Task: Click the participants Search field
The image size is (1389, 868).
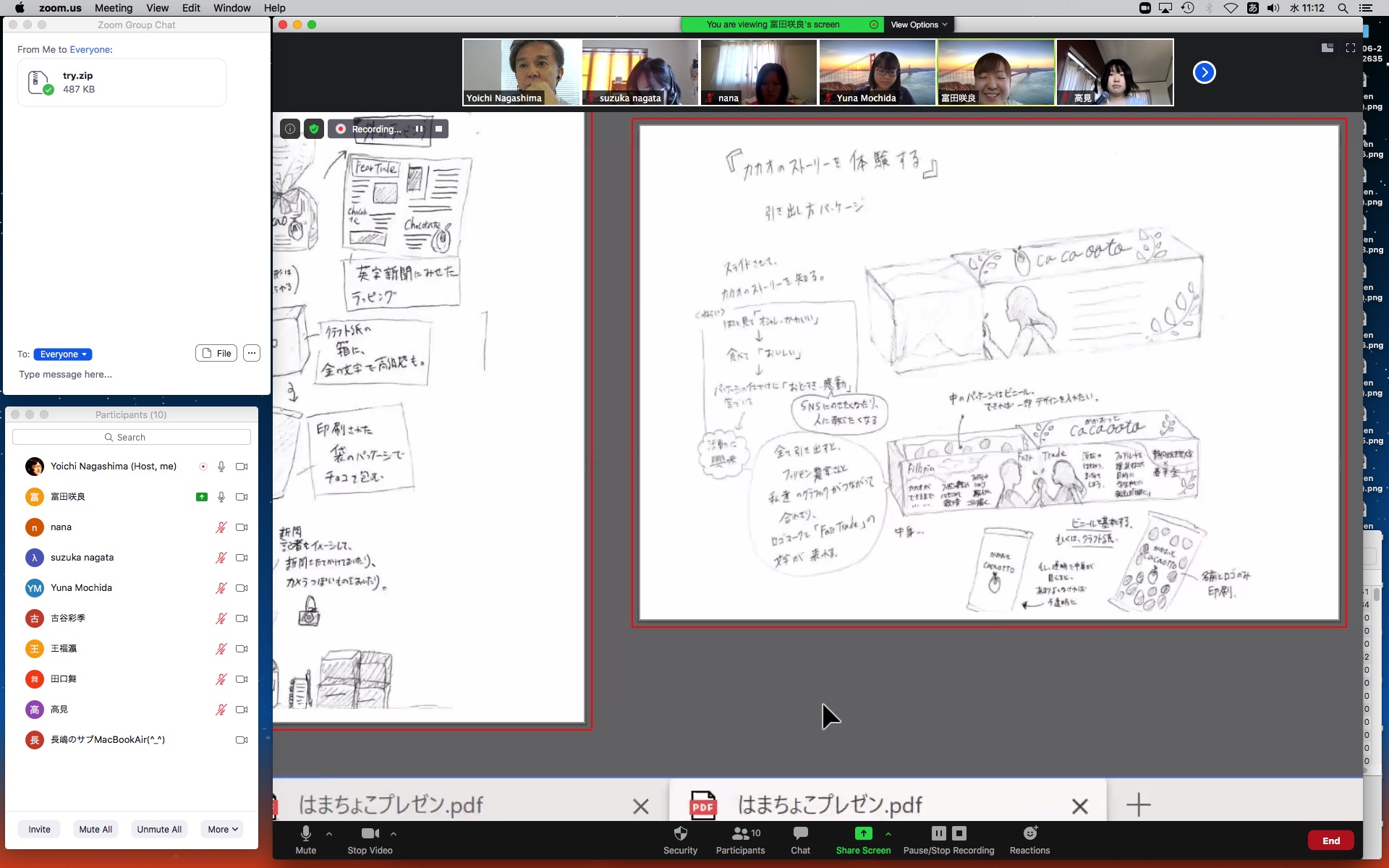Action: click(x=132, y=438)
